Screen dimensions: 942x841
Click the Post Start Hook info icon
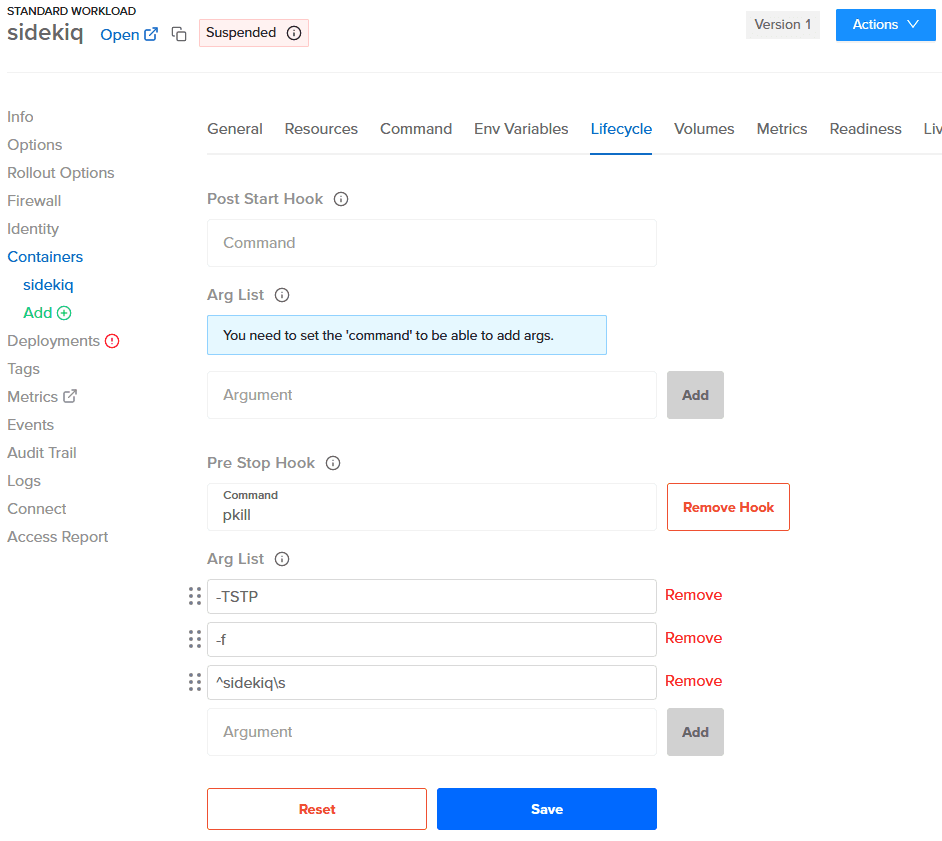pos(341,199)
